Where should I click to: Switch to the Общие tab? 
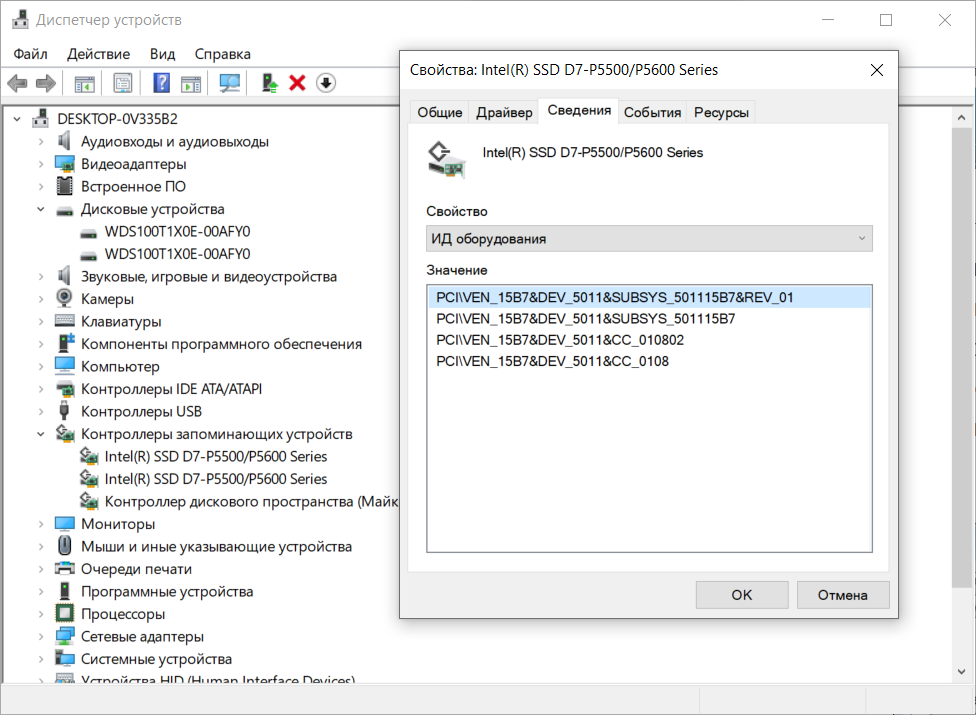[x=439, y=113]
